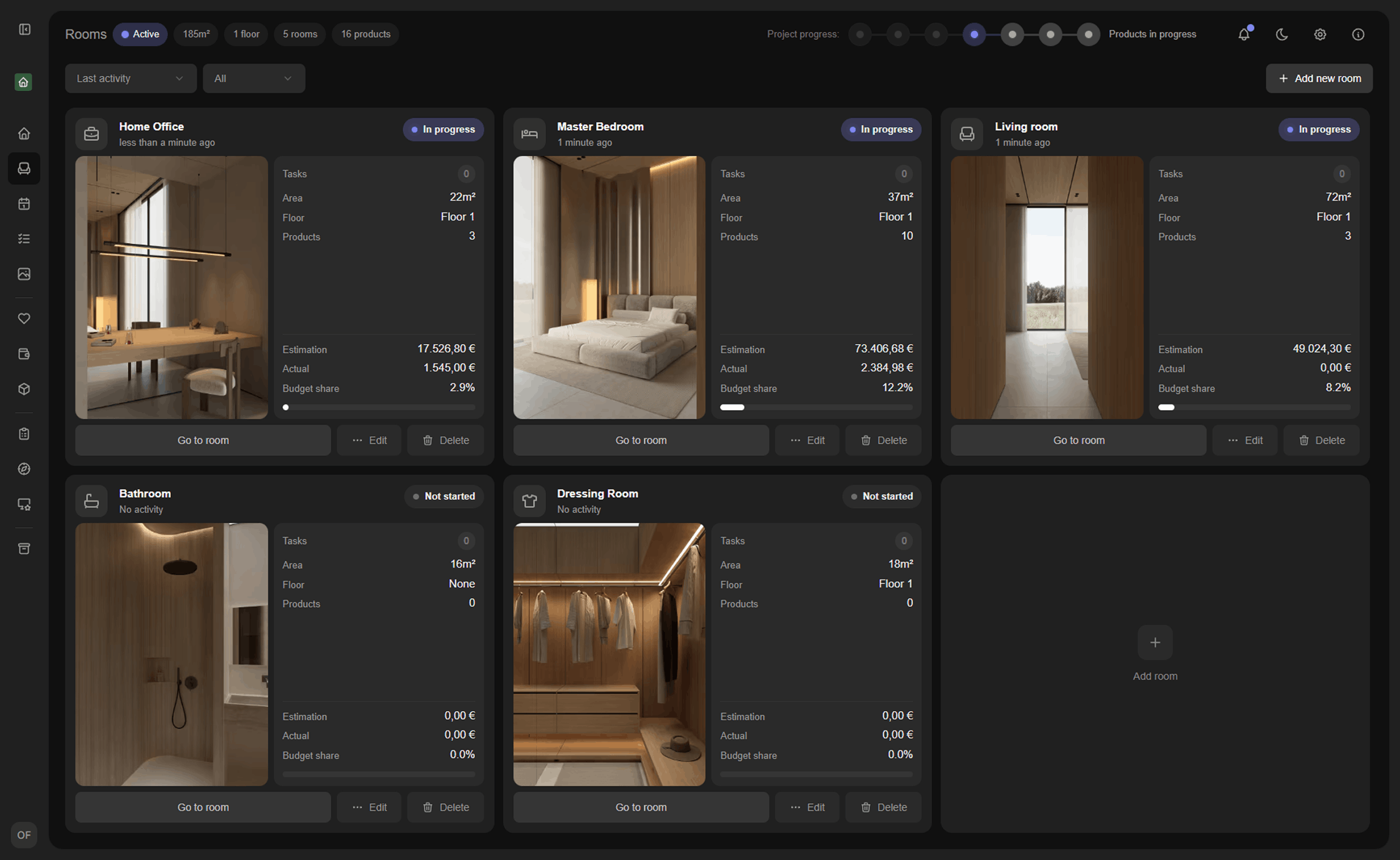The image size is (1400, 860).
Task: Open Favorites via the heart sidebar icon
Action: pos(24,318)
